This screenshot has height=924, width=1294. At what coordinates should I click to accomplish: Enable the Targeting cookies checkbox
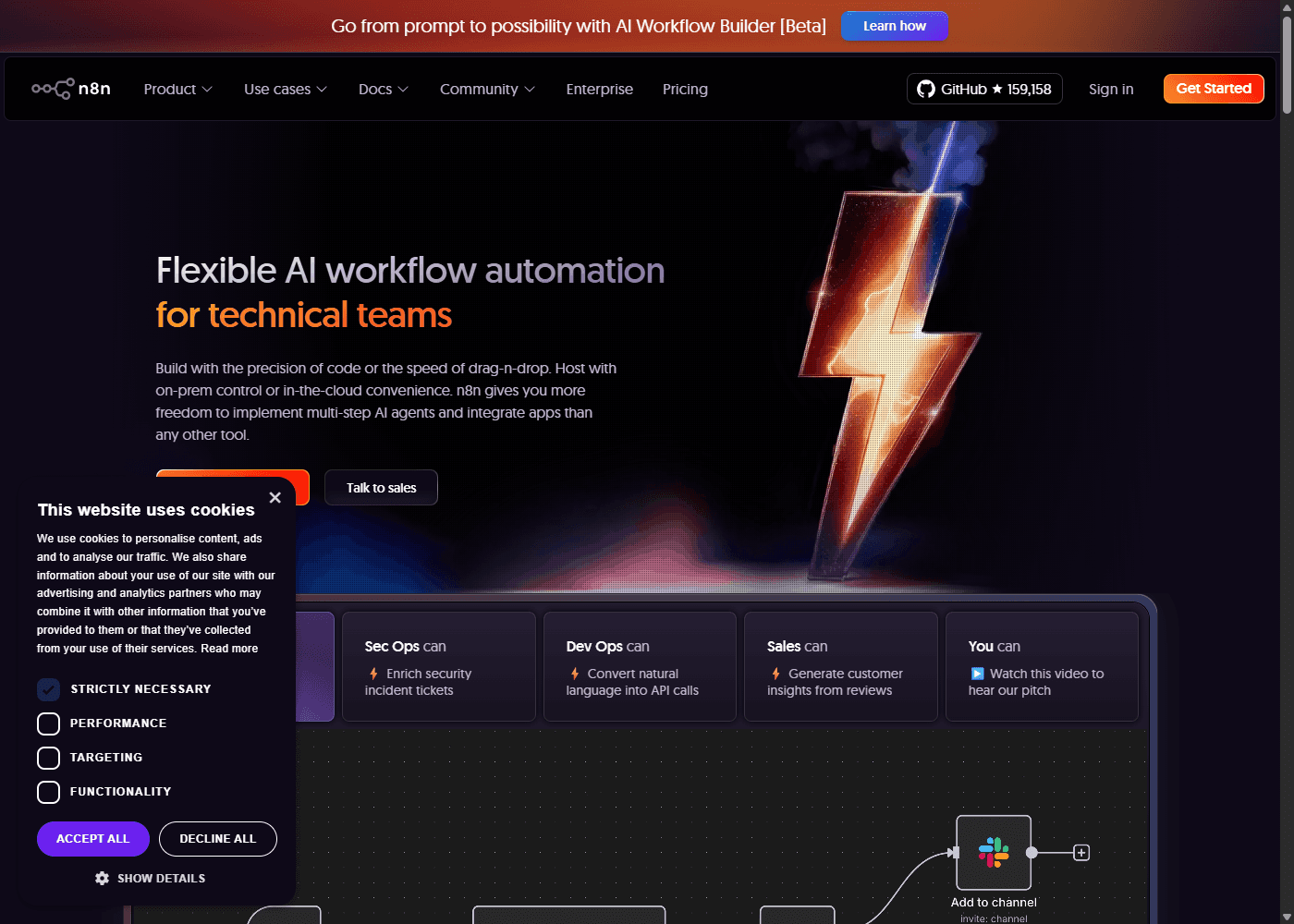(48, 758)
